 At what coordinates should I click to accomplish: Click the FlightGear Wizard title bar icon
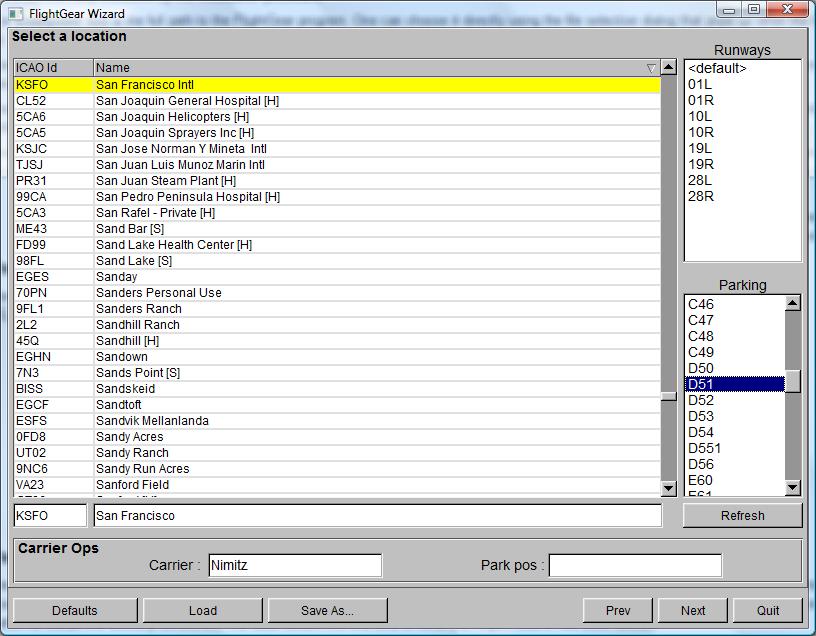16,14
